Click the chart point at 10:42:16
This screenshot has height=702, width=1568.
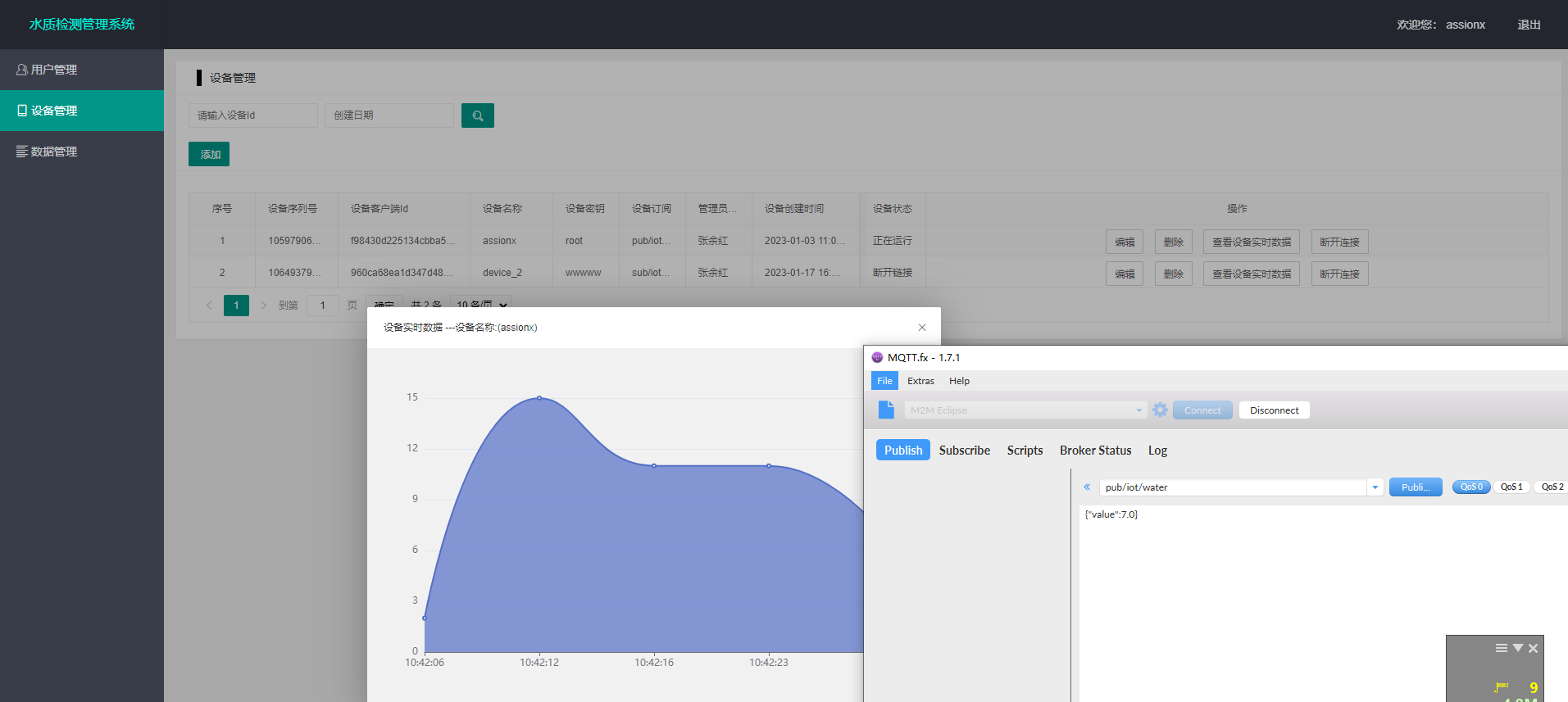(654, 465)
